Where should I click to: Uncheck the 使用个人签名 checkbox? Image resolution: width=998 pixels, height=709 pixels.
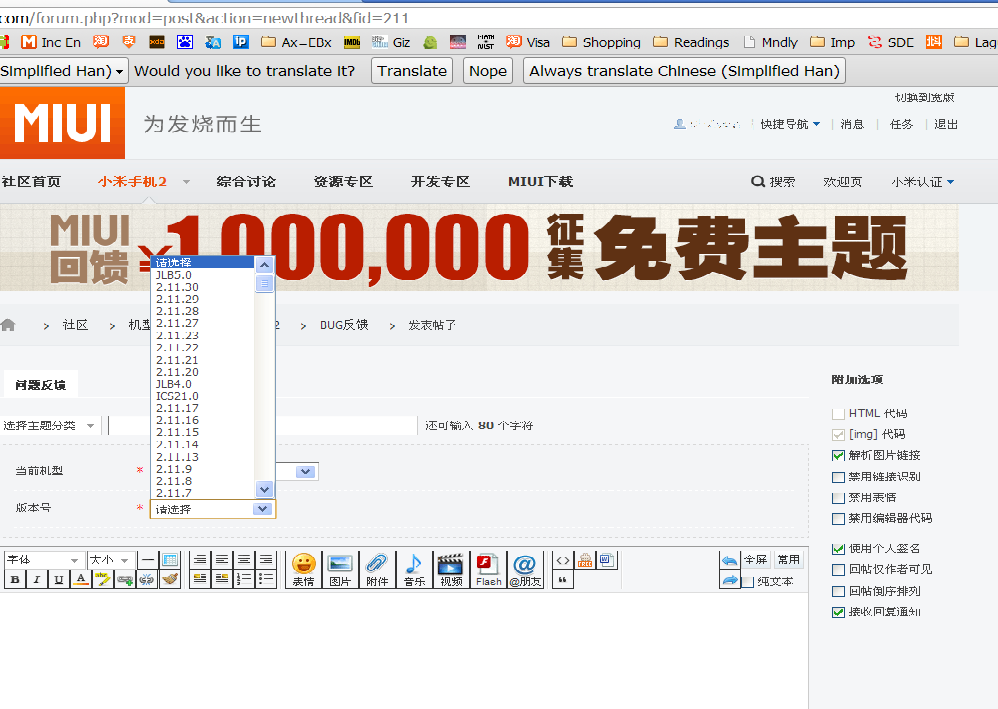(838, 549)
